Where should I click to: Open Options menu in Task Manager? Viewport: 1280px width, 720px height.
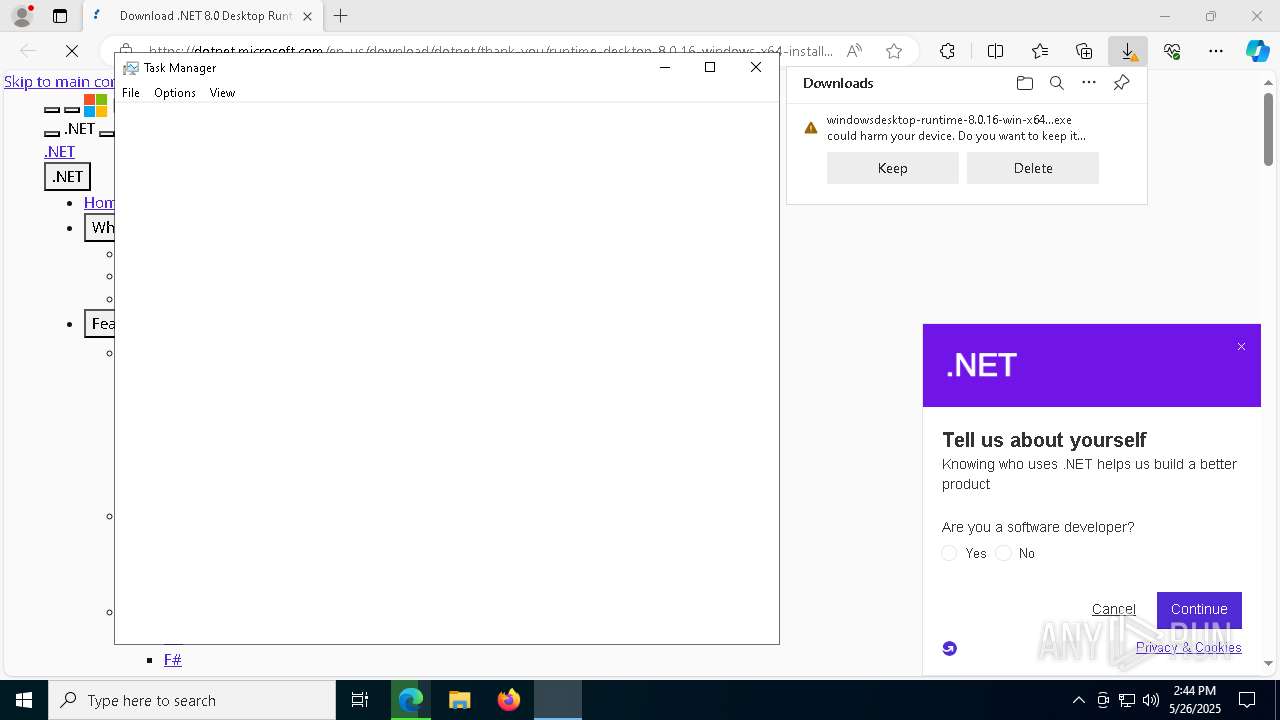click(175, 93)
